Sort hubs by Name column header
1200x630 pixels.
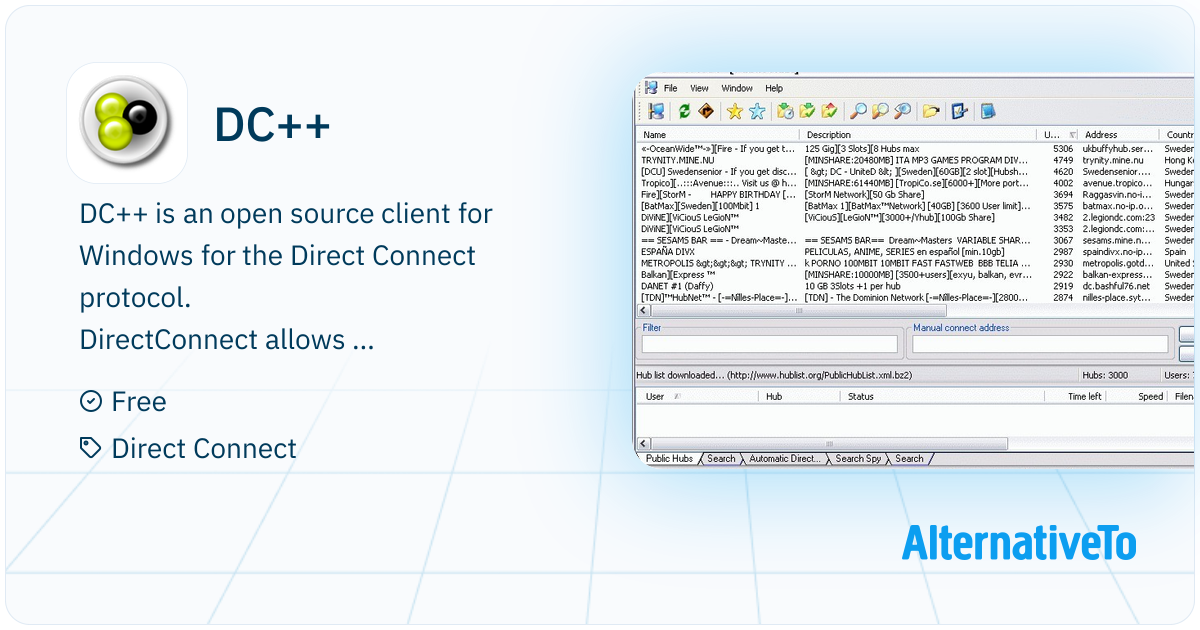coord(718,134)
